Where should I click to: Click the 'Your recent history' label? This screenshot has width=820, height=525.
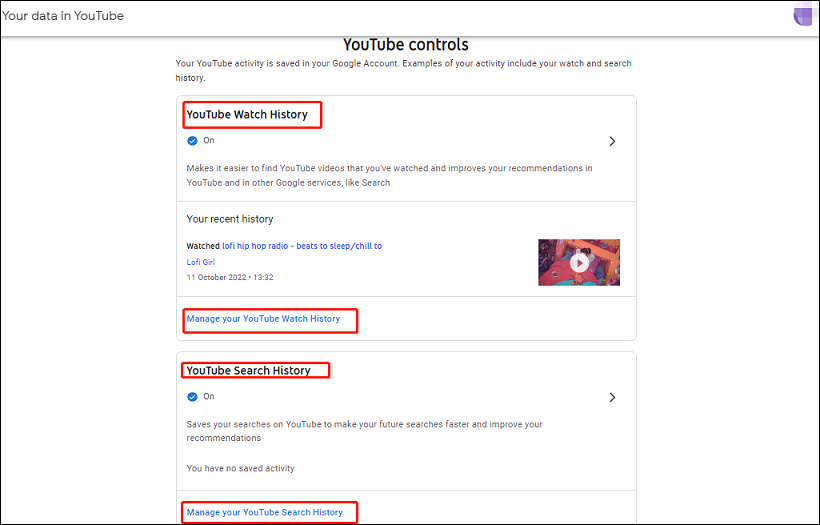[230, 219]
